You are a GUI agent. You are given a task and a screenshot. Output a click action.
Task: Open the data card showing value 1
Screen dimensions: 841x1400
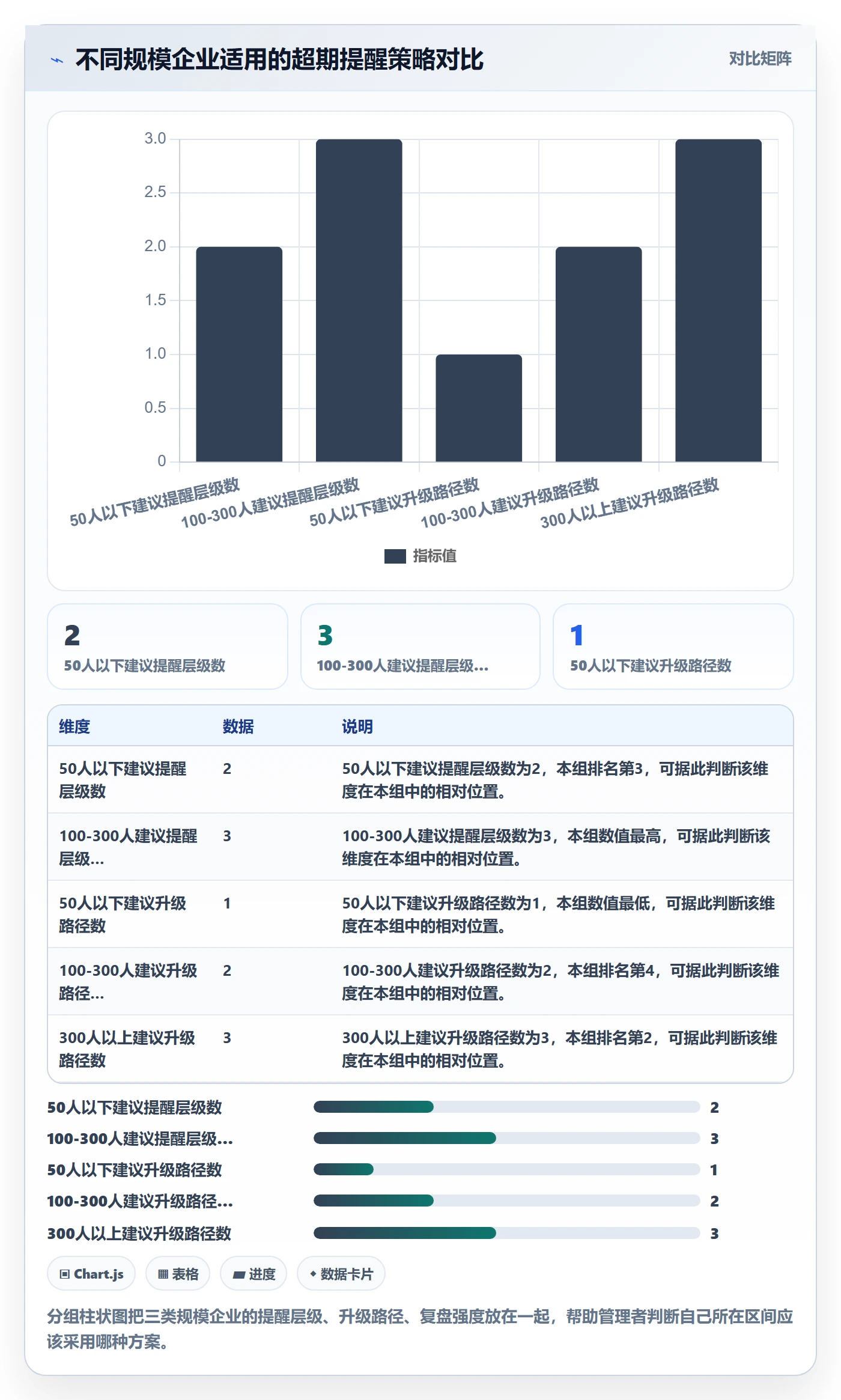point(673,647)
